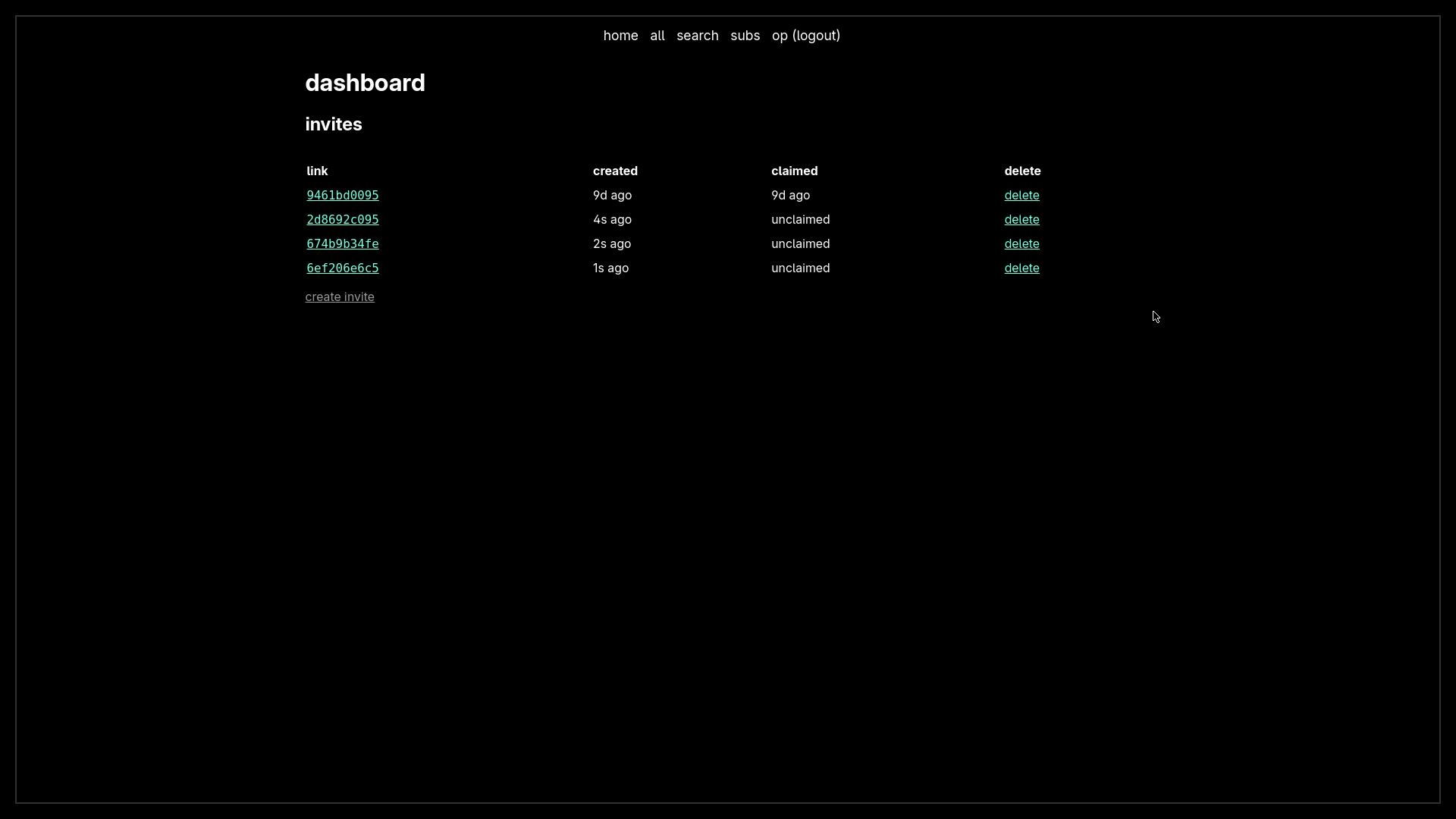Go to the all page
Viewport: 1456px width, 819px height.
(657, 36)
